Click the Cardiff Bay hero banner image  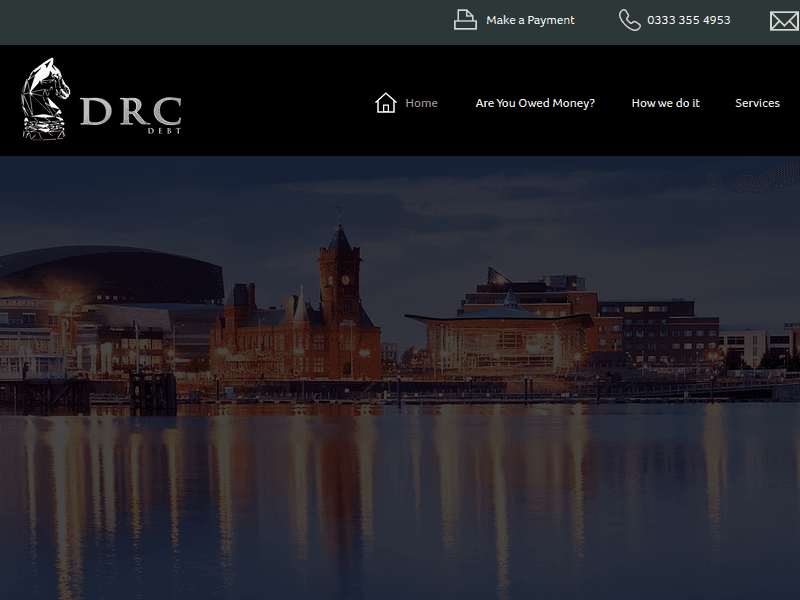(x=400, y=380)
